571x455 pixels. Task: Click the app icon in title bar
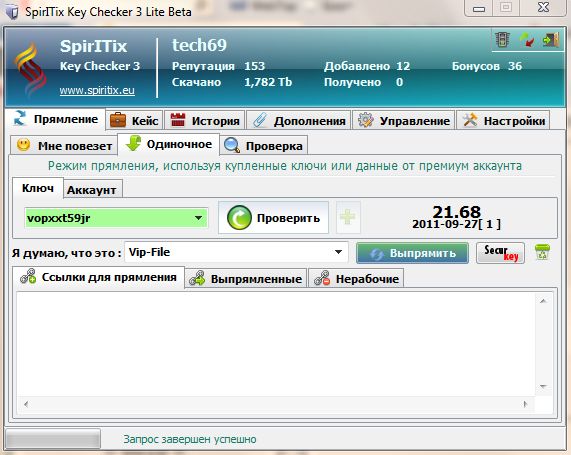click(12, 12)
